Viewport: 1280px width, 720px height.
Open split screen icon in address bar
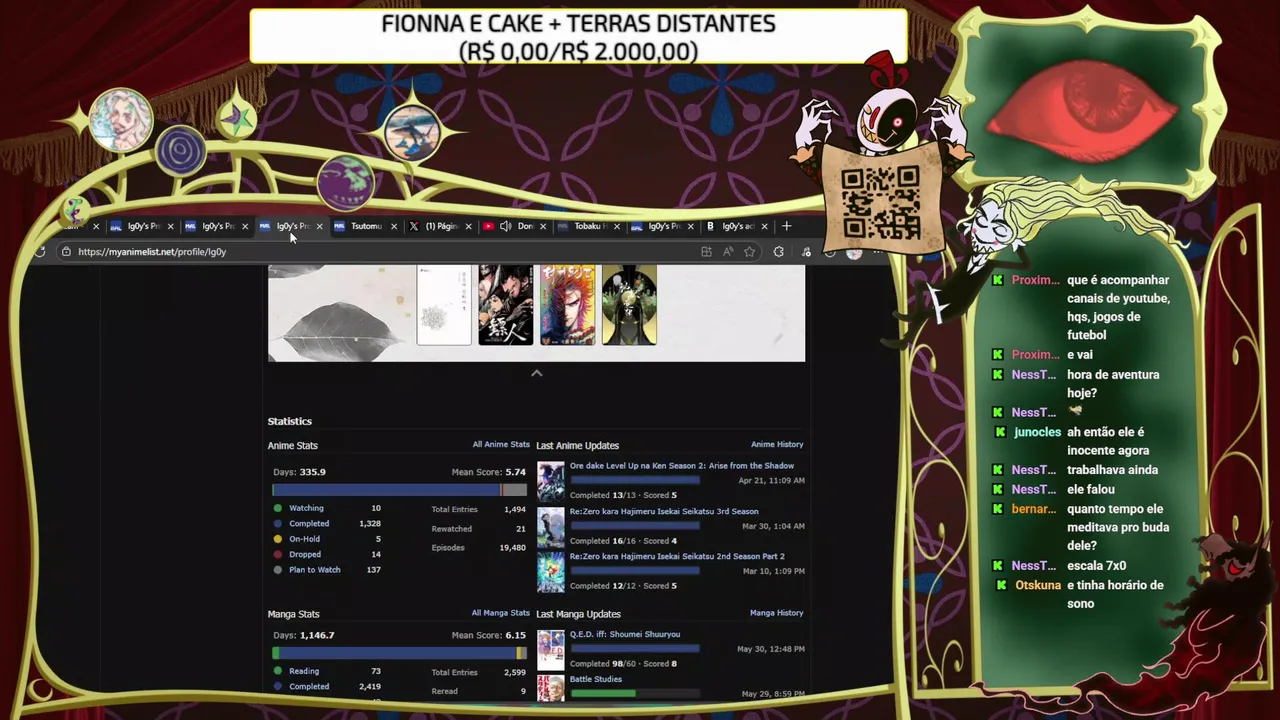coord(706,252)
